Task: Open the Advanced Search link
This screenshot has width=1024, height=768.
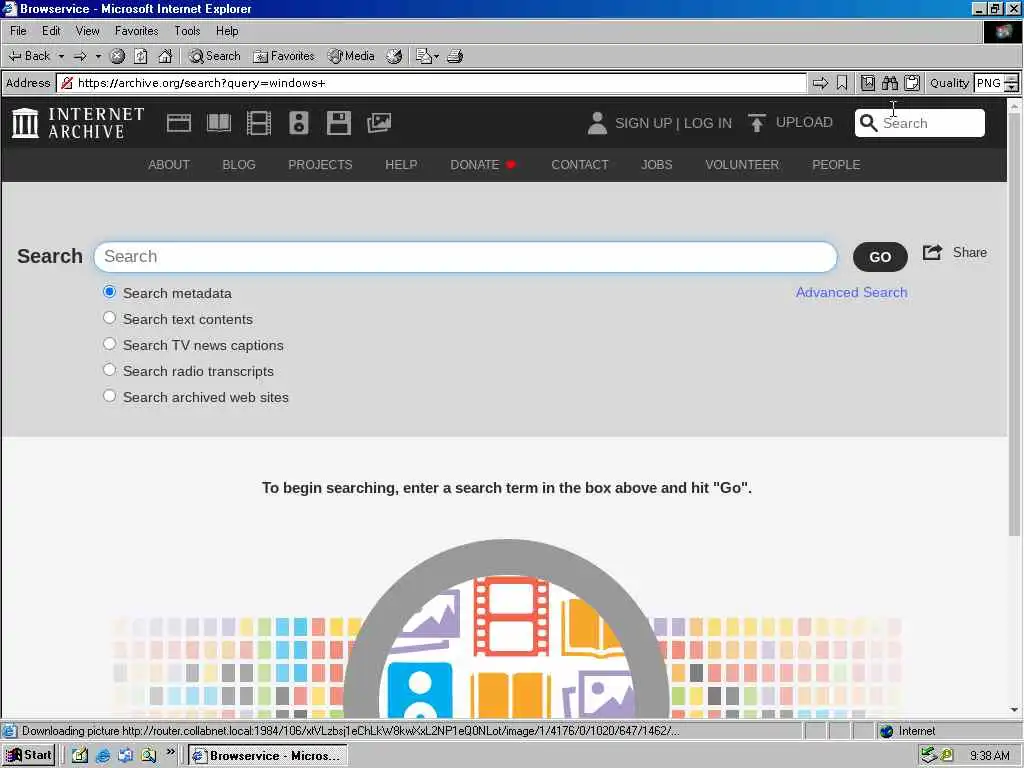Action: coord(851,292)
